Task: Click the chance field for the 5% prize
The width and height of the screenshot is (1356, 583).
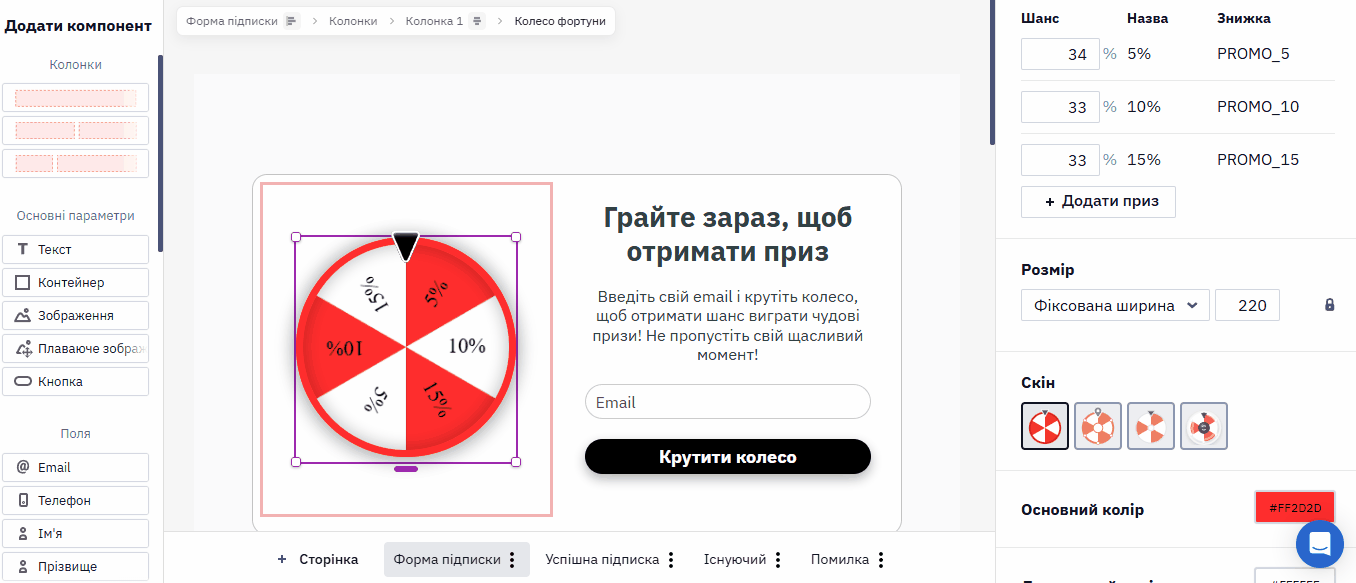Action: [x=1060, y=54]
